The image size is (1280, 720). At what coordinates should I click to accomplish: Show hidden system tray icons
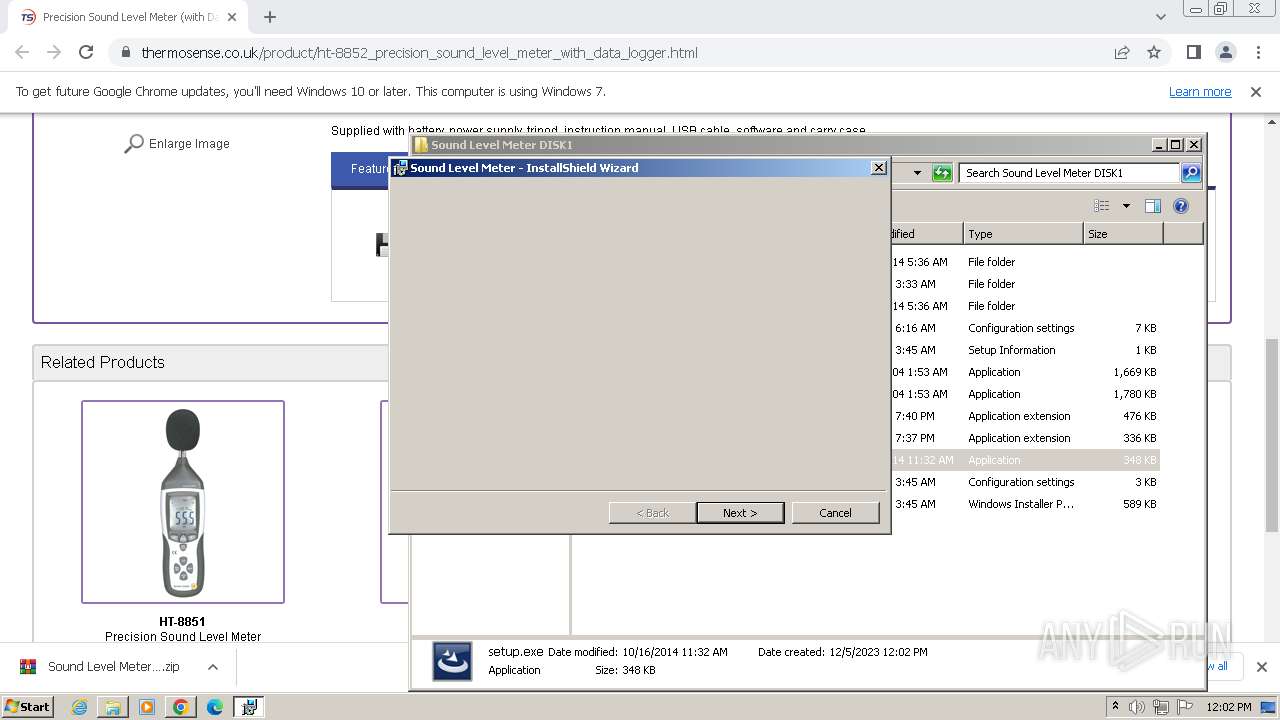click(x=1115, y=707)
